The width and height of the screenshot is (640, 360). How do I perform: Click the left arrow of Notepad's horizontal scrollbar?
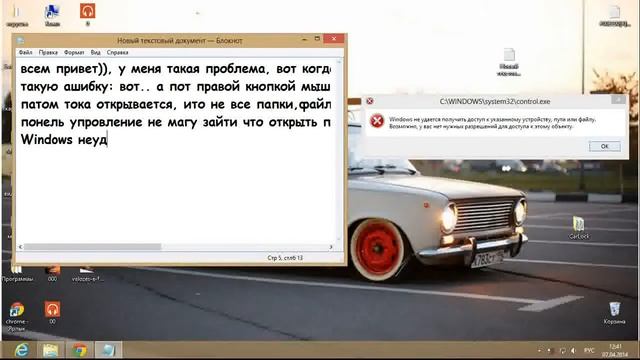pyautogui.click(x=20, y=247)
